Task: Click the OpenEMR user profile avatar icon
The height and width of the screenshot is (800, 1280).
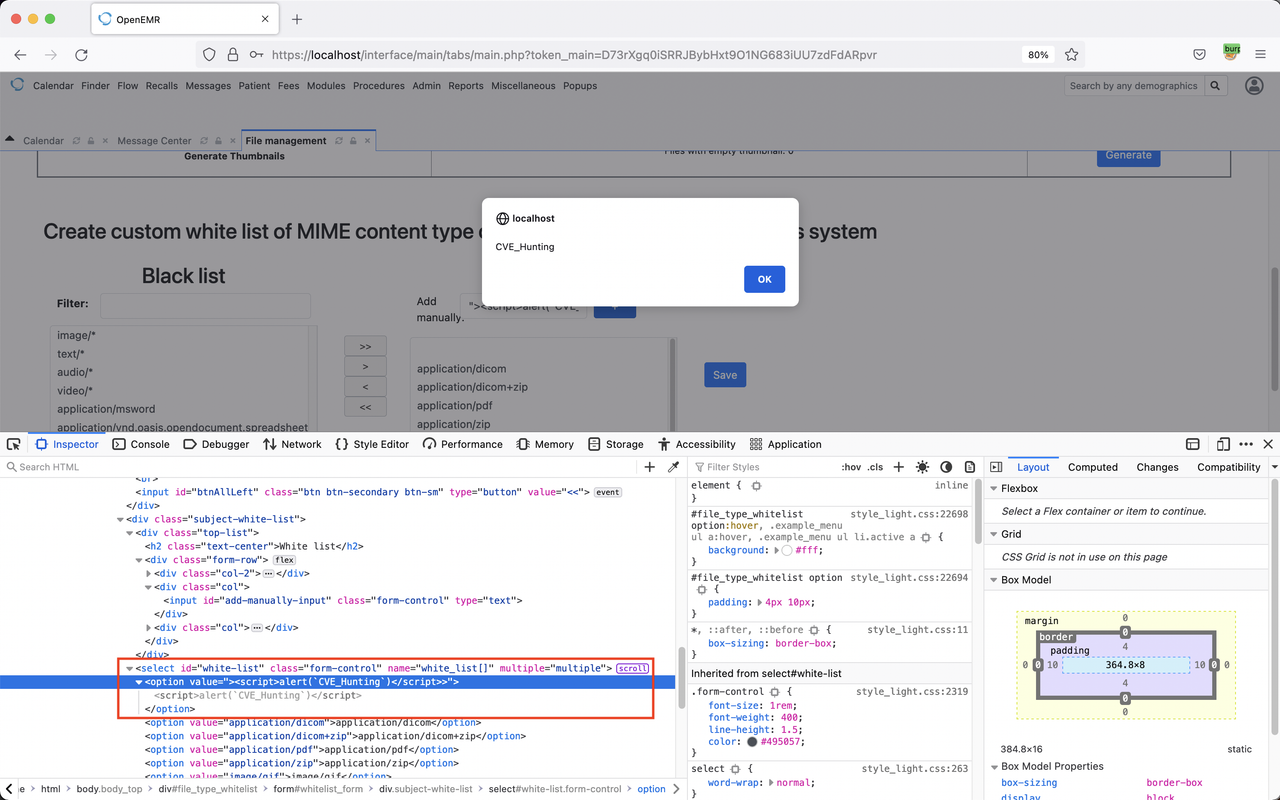Action: pos(1254,86)
